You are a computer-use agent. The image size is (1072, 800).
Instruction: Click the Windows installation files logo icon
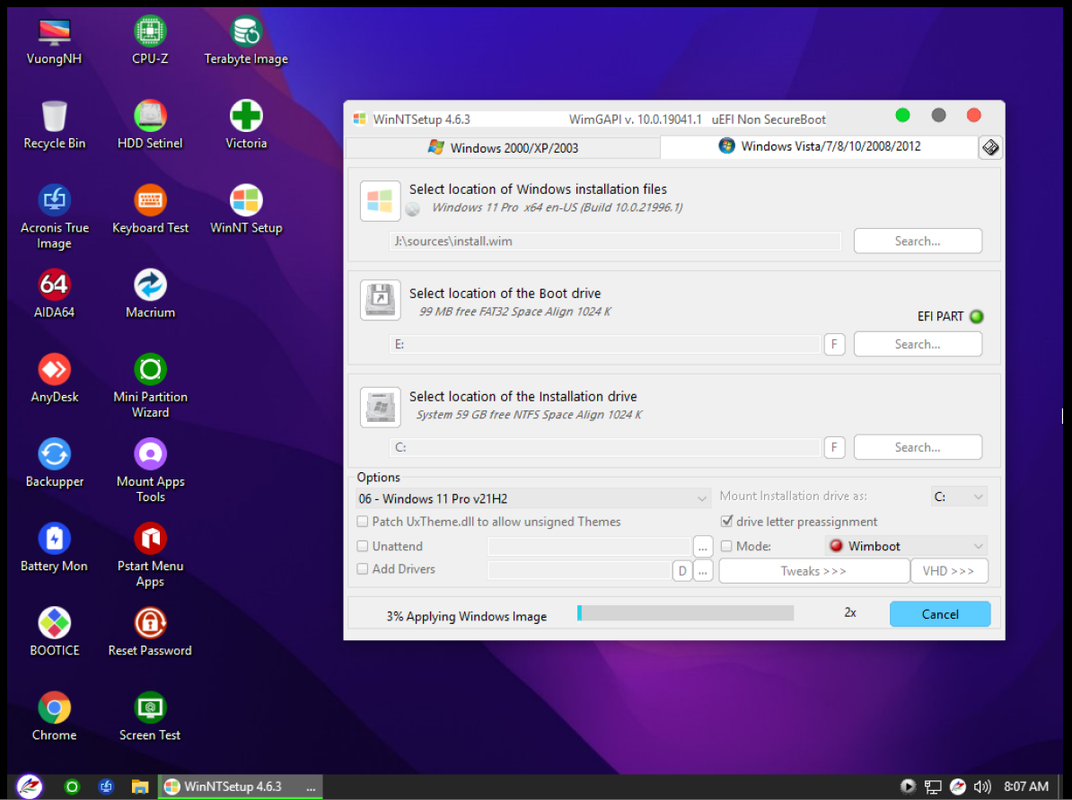coord(380,200)
